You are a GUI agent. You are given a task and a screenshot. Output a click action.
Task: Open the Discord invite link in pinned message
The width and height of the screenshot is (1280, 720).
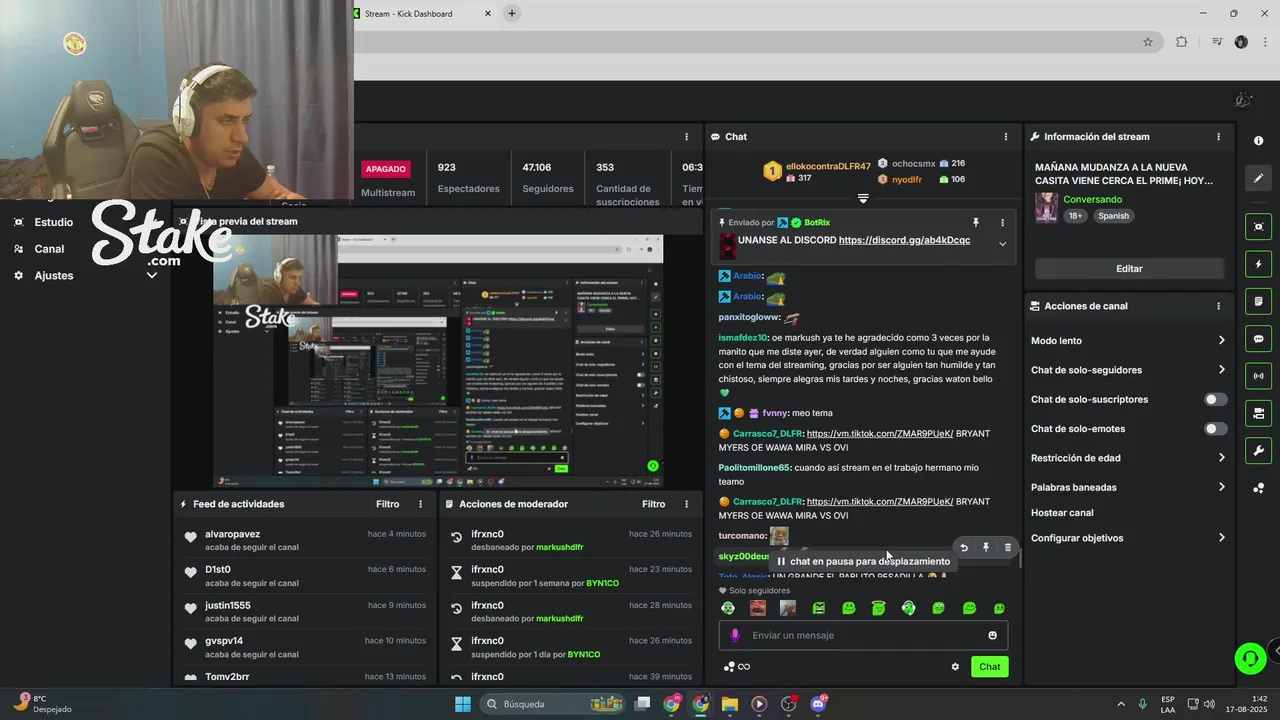904,240
